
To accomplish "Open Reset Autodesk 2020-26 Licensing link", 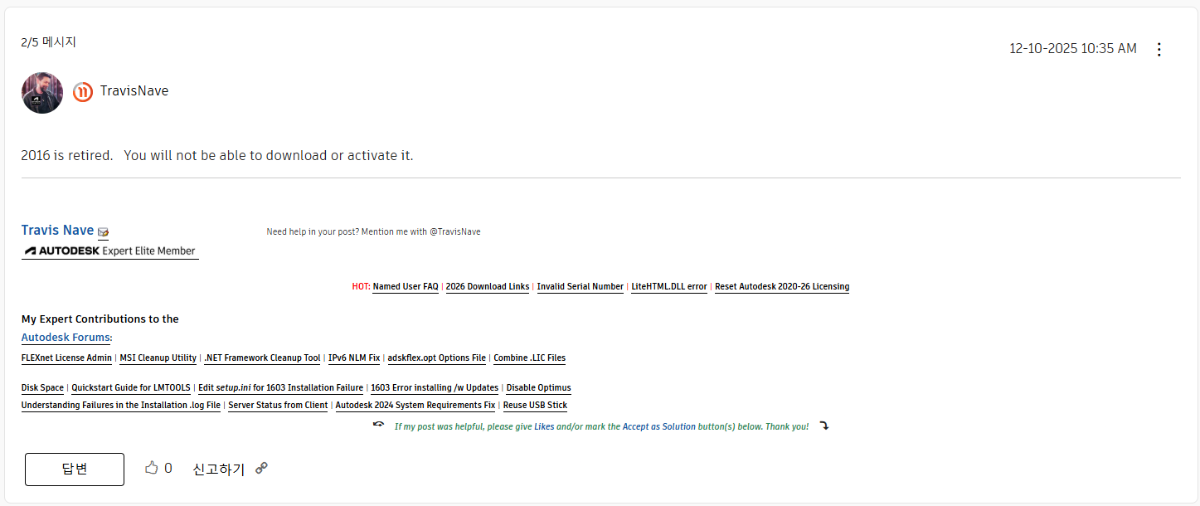I will [782, 287].
